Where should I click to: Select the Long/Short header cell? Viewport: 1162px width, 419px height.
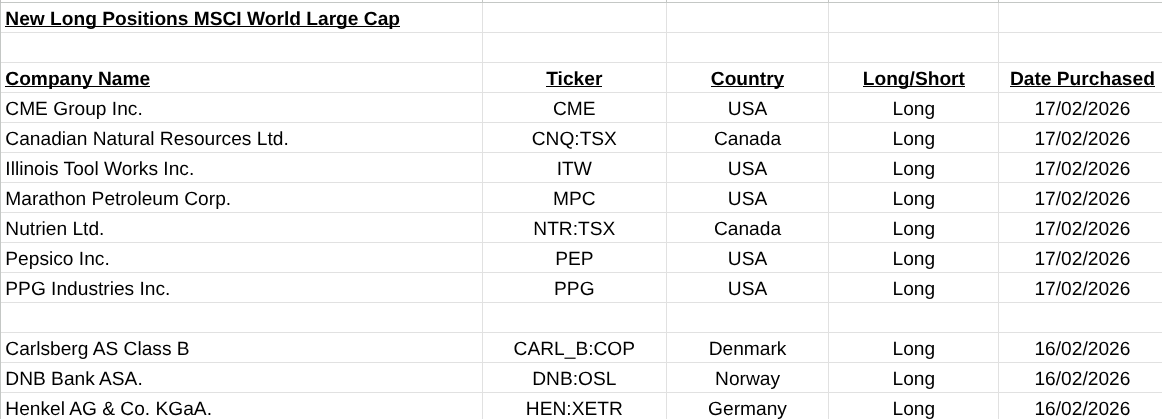(x=913, y=79)
